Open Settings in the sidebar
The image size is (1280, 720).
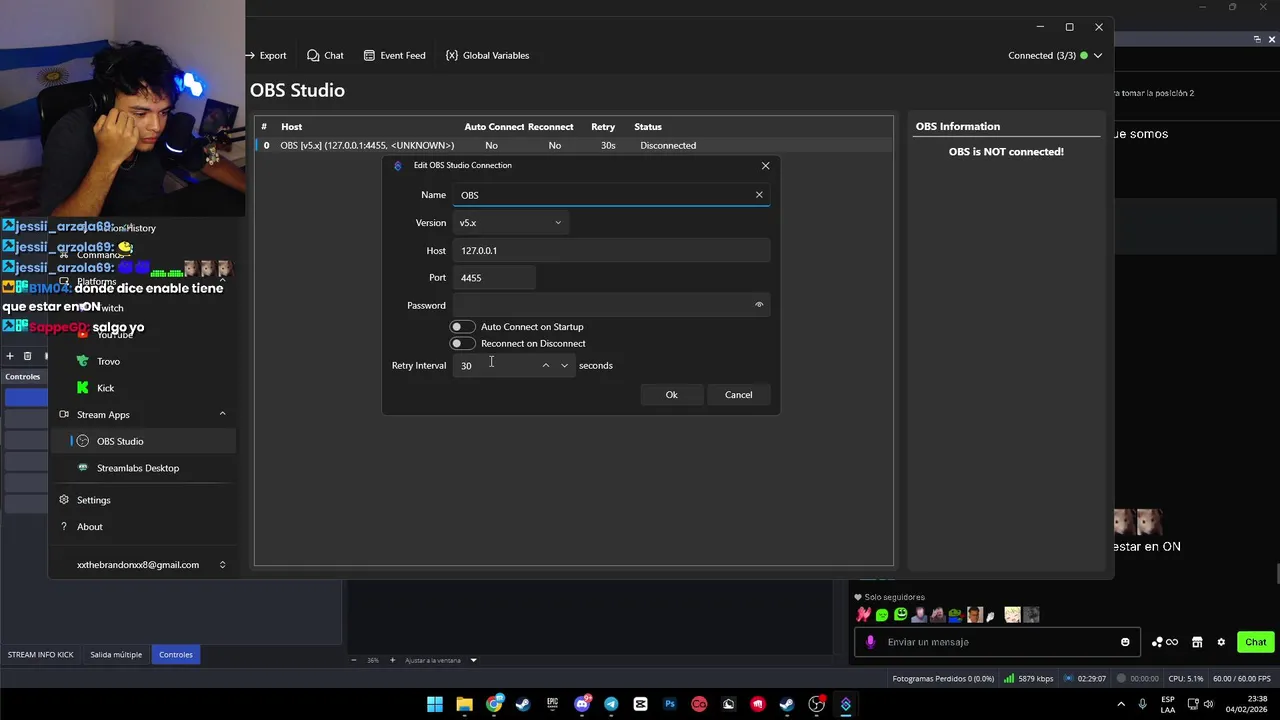pos(93,500)
